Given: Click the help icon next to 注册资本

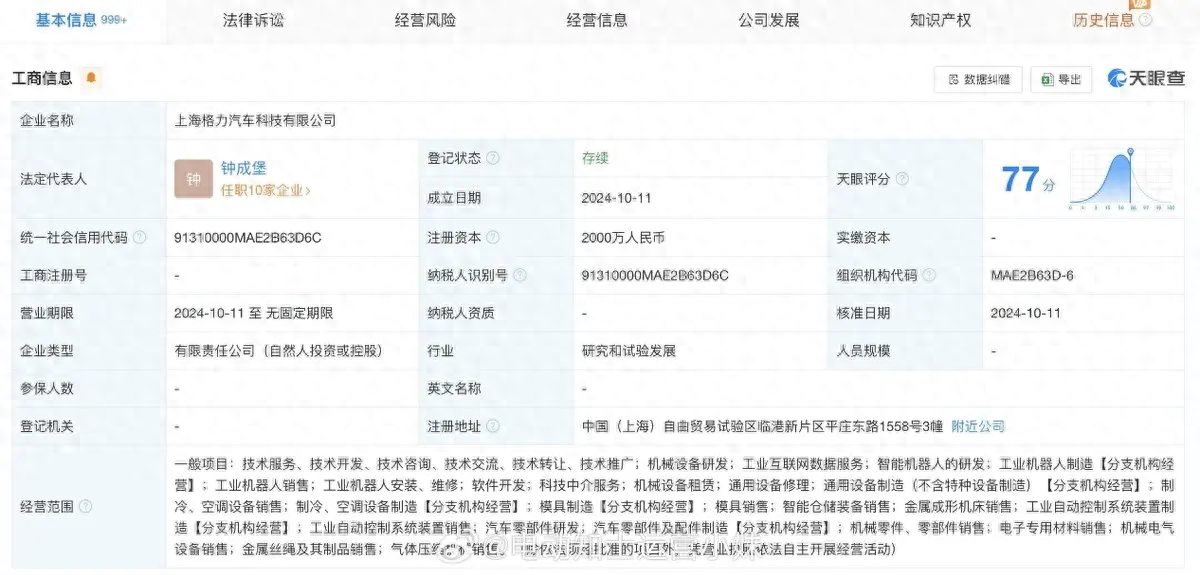Looking at the screenshot, I should click(x=493, y=238).
